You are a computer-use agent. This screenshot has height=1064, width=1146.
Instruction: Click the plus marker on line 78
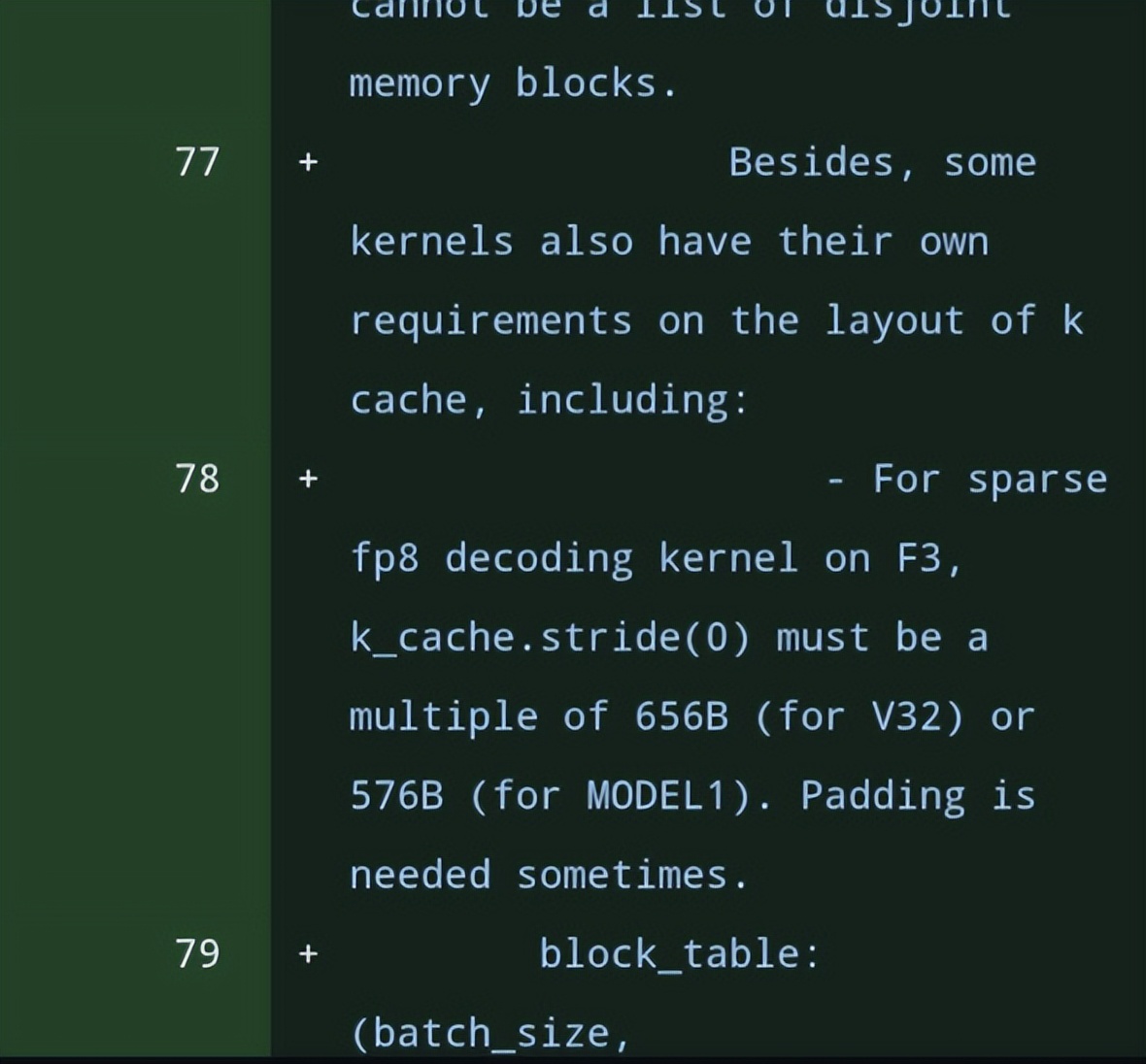[x=308, y=479]
